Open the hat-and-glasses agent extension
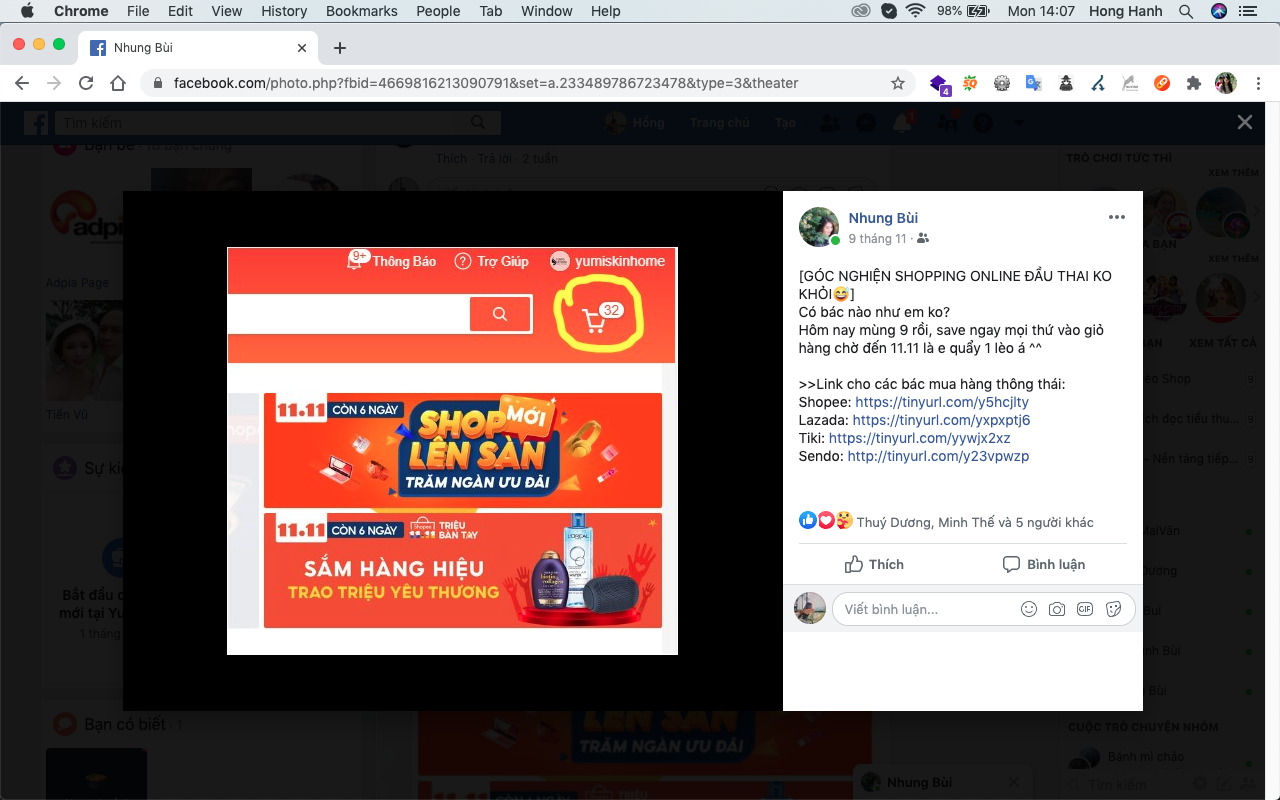The image size is (1280, 800). [x=1066, y=83]
